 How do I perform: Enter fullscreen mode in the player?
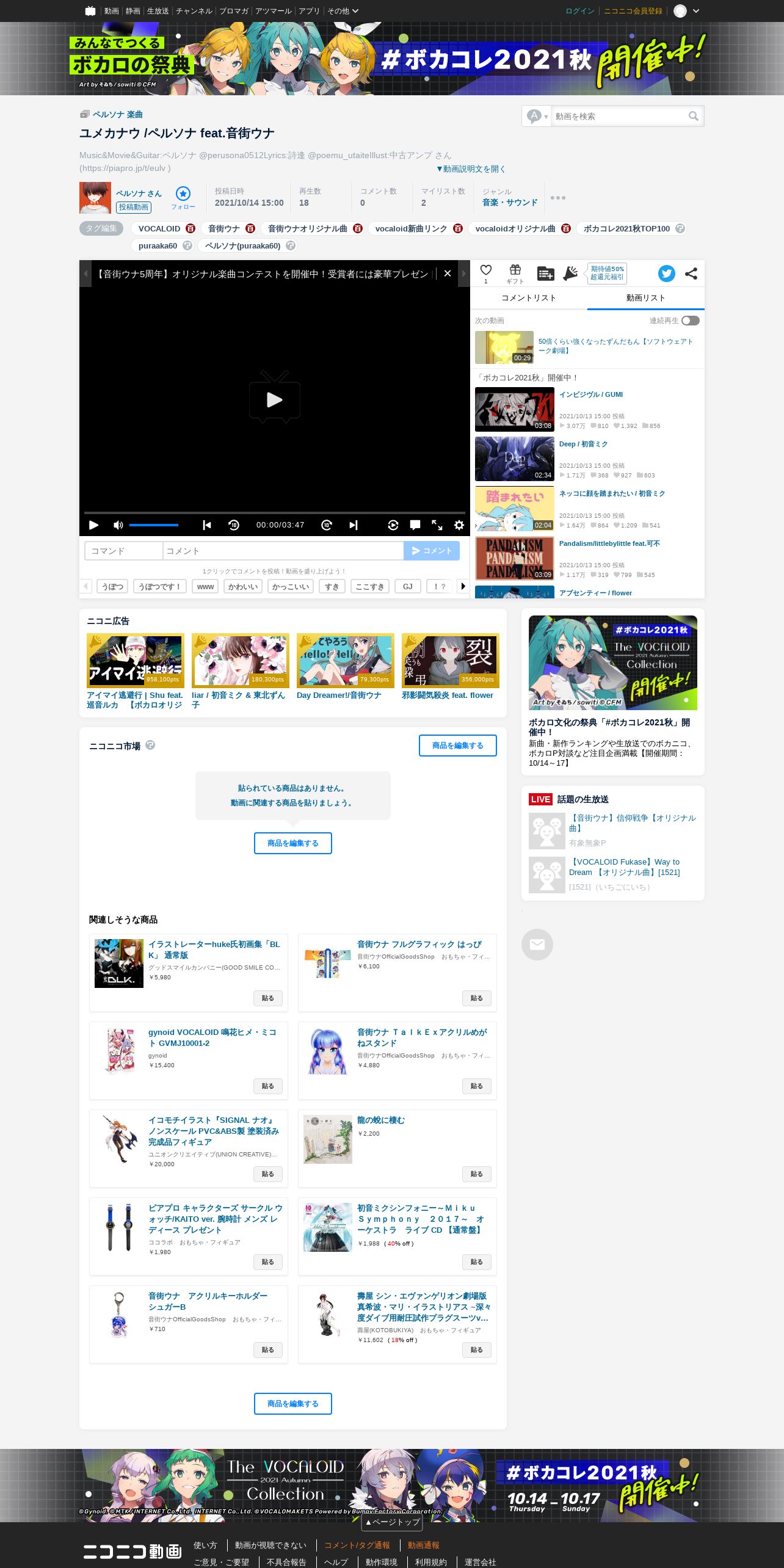click(x=437, y=525)
